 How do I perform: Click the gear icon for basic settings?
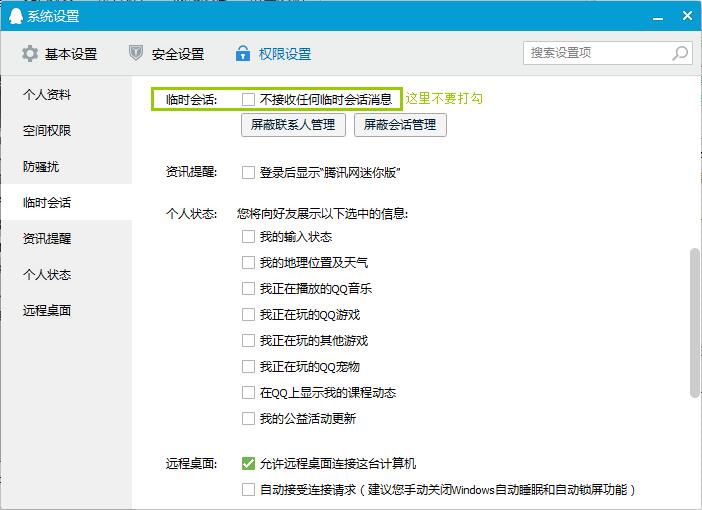[30, 54]
